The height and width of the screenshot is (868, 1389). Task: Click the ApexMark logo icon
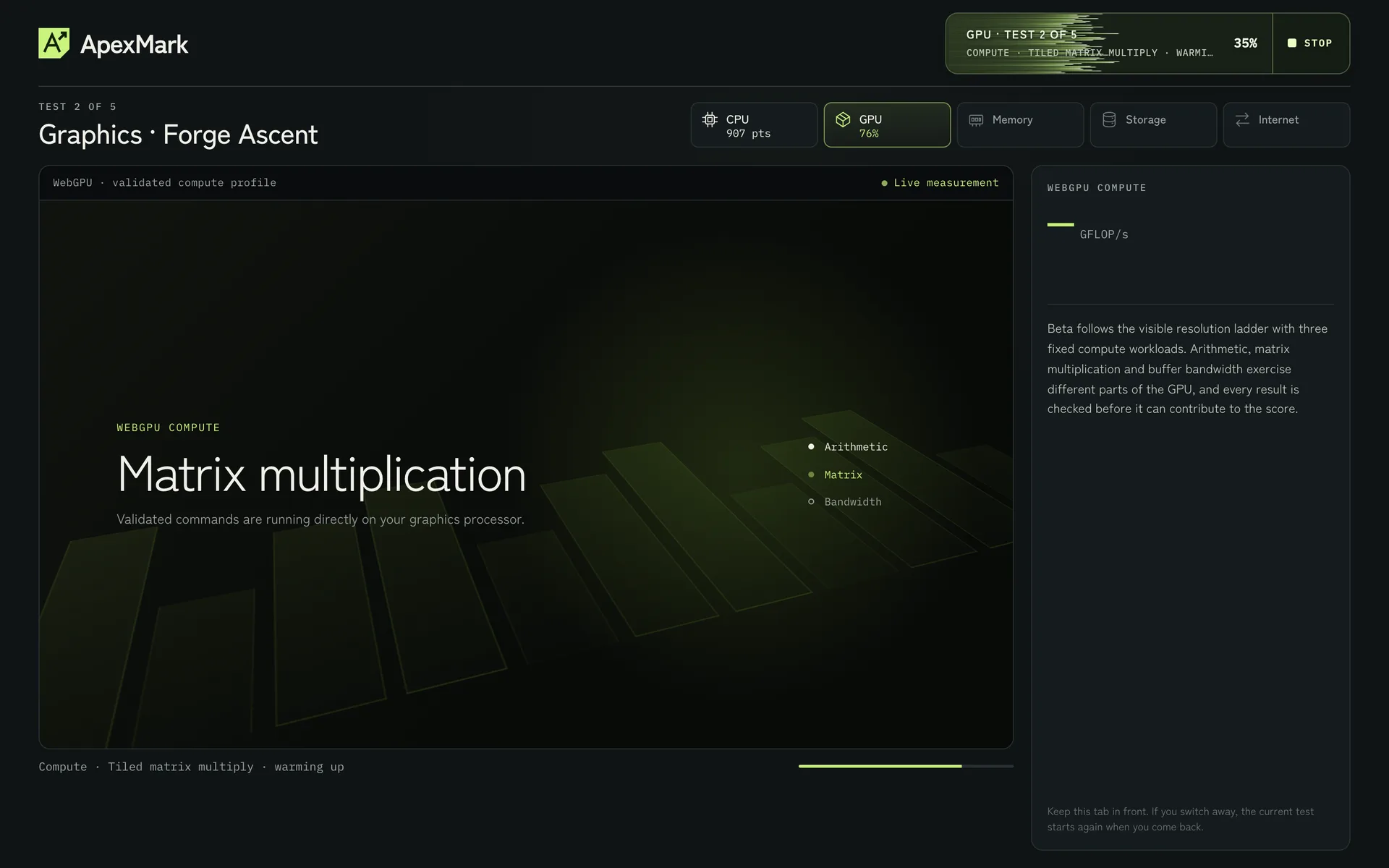(x=54, y=43)
